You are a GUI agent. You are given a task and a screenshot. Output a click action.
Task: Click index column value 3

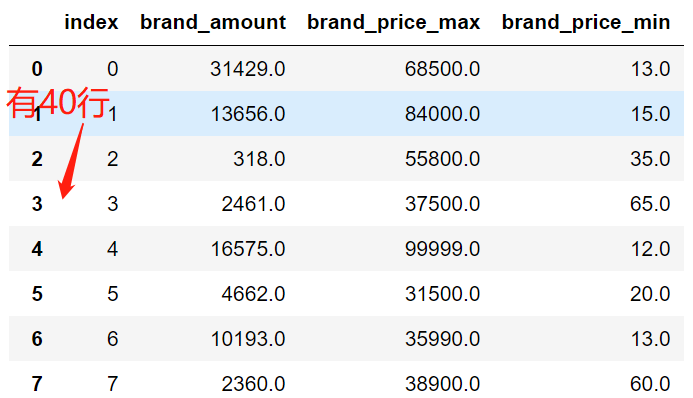pyautogui.click(x=113, y=204)
